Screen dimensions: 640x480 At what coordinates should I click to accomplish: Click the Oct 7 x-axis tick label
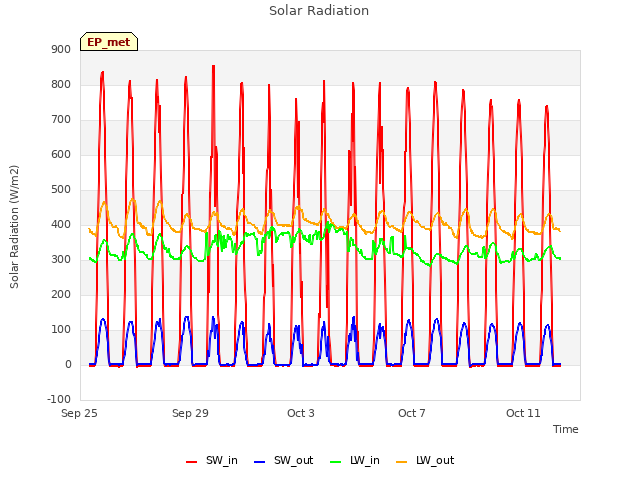(x=412, y=413)
